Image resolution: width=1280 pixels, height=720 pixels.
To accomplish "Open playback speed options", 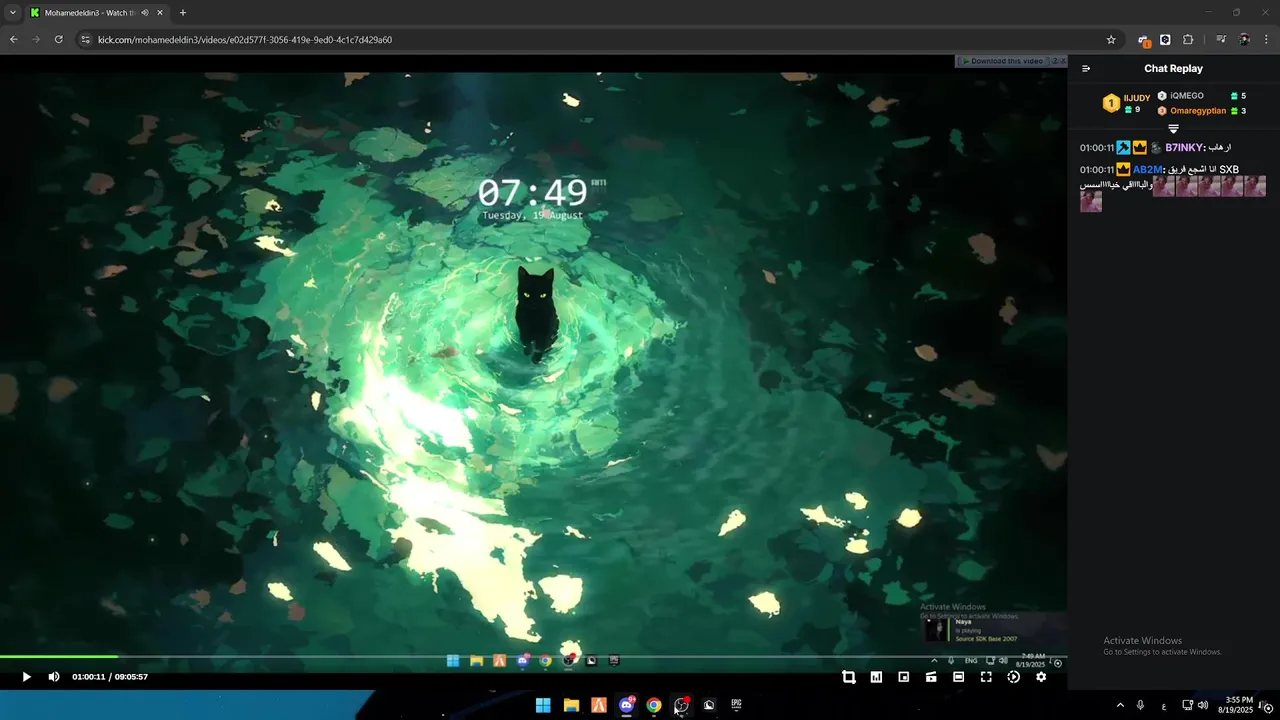I will click(x=1013, y=677).
